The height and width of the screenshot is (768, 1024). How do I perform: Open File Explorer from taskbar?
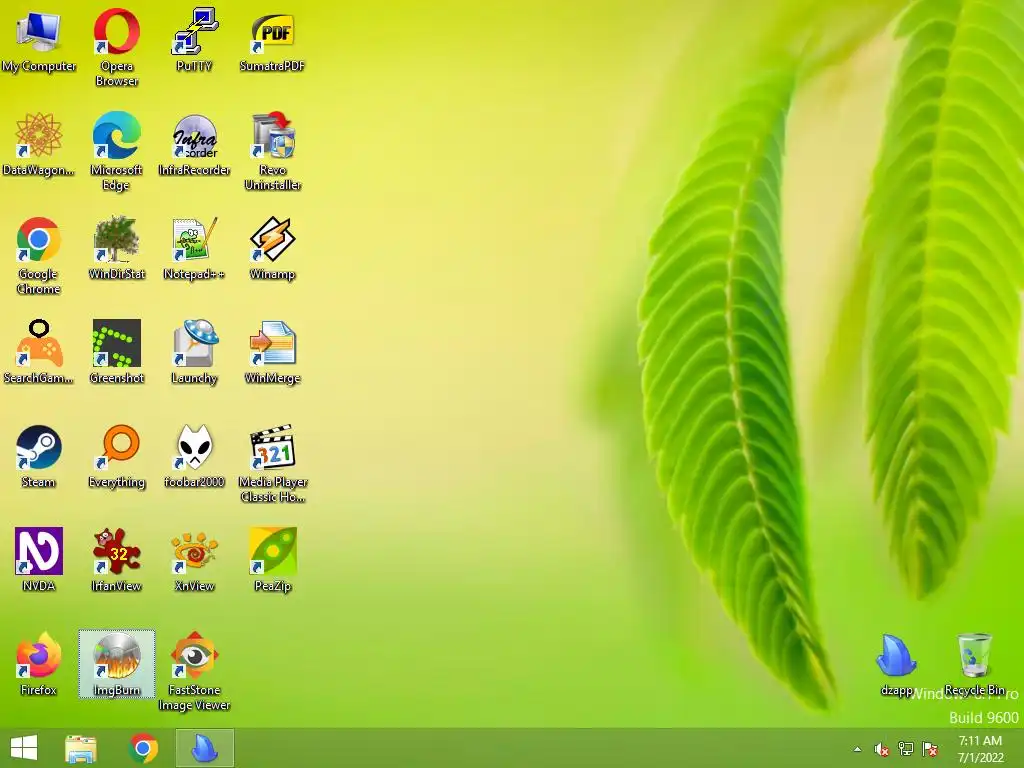point(81,748)
